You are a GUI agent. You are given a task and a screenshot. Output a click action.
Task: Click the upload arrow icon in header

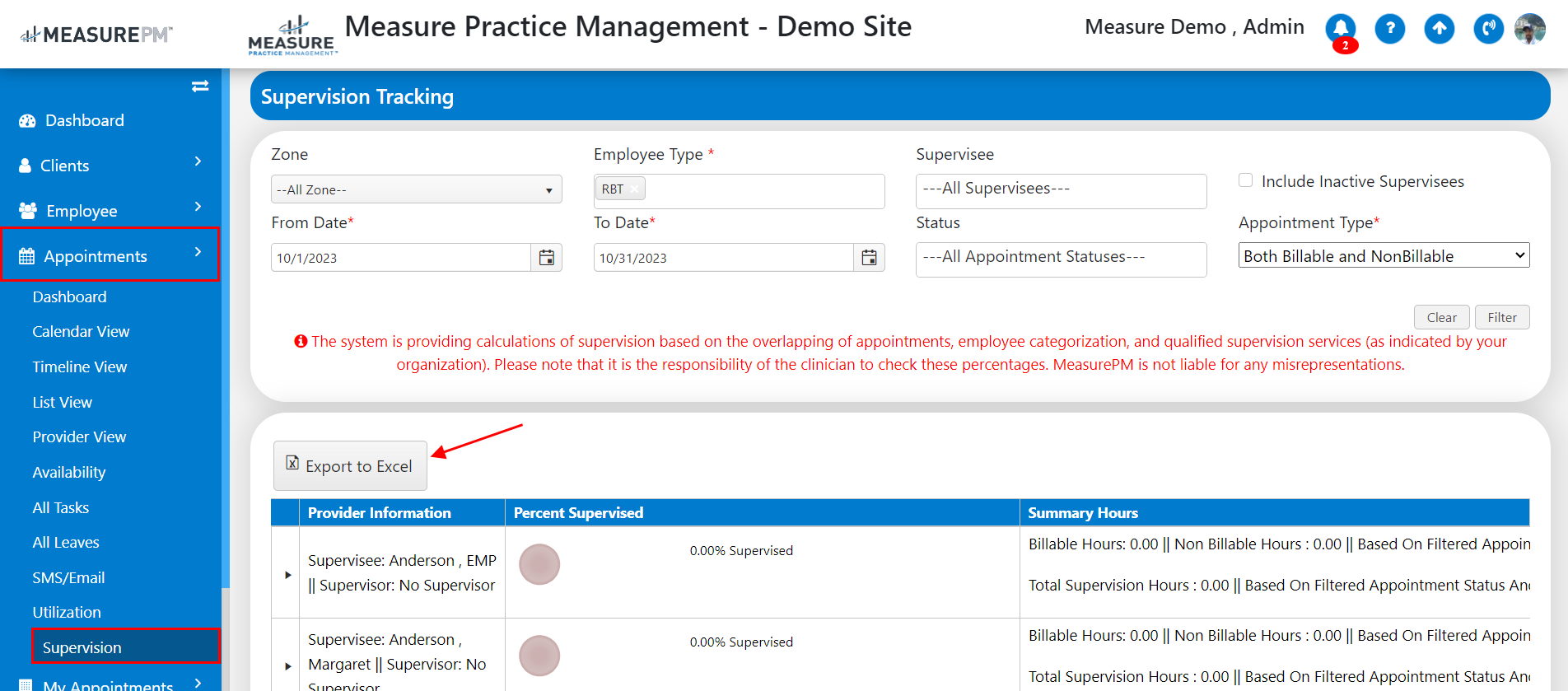point(1440,29)
